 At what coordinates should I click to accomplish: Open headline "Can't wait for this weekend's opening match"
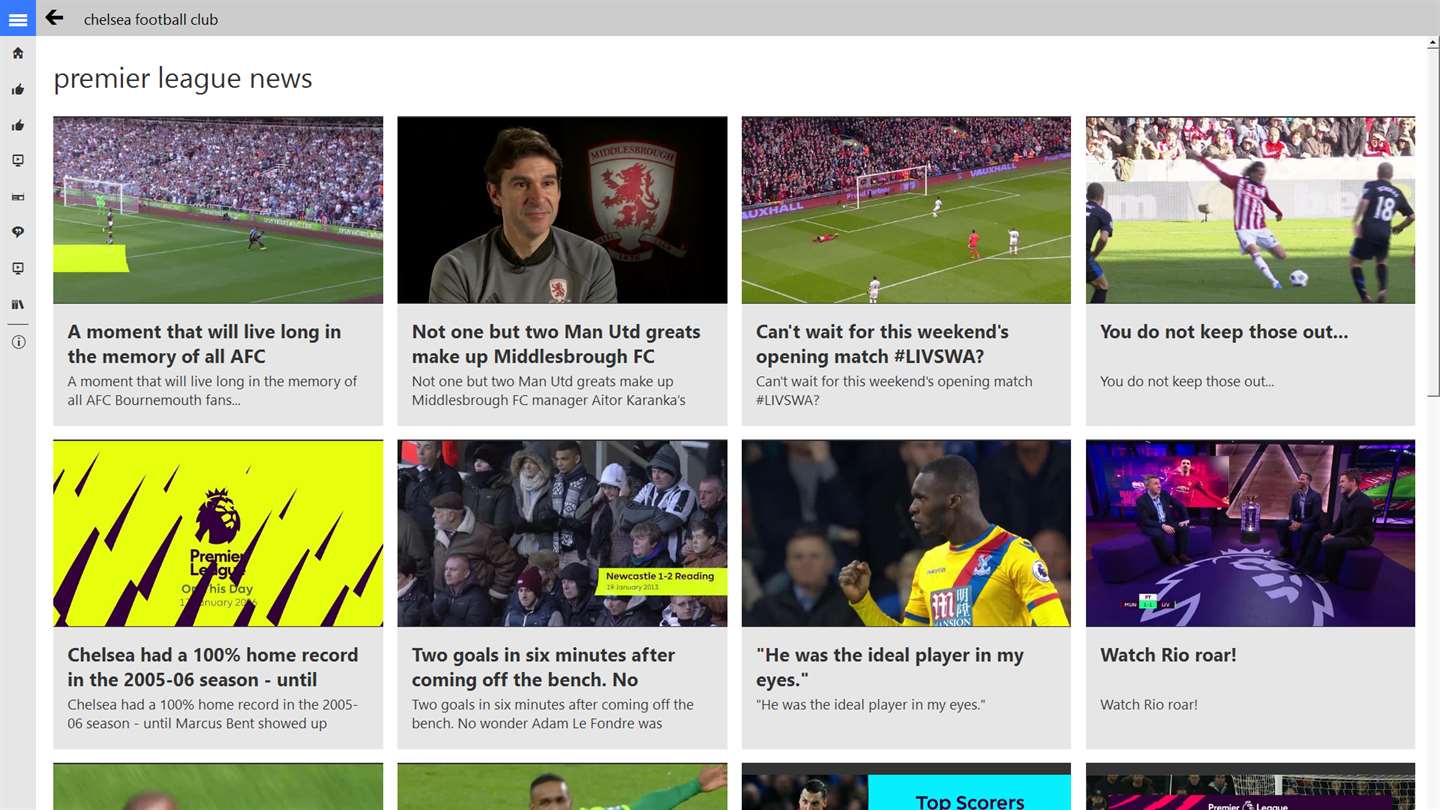(x=882, y=344)
